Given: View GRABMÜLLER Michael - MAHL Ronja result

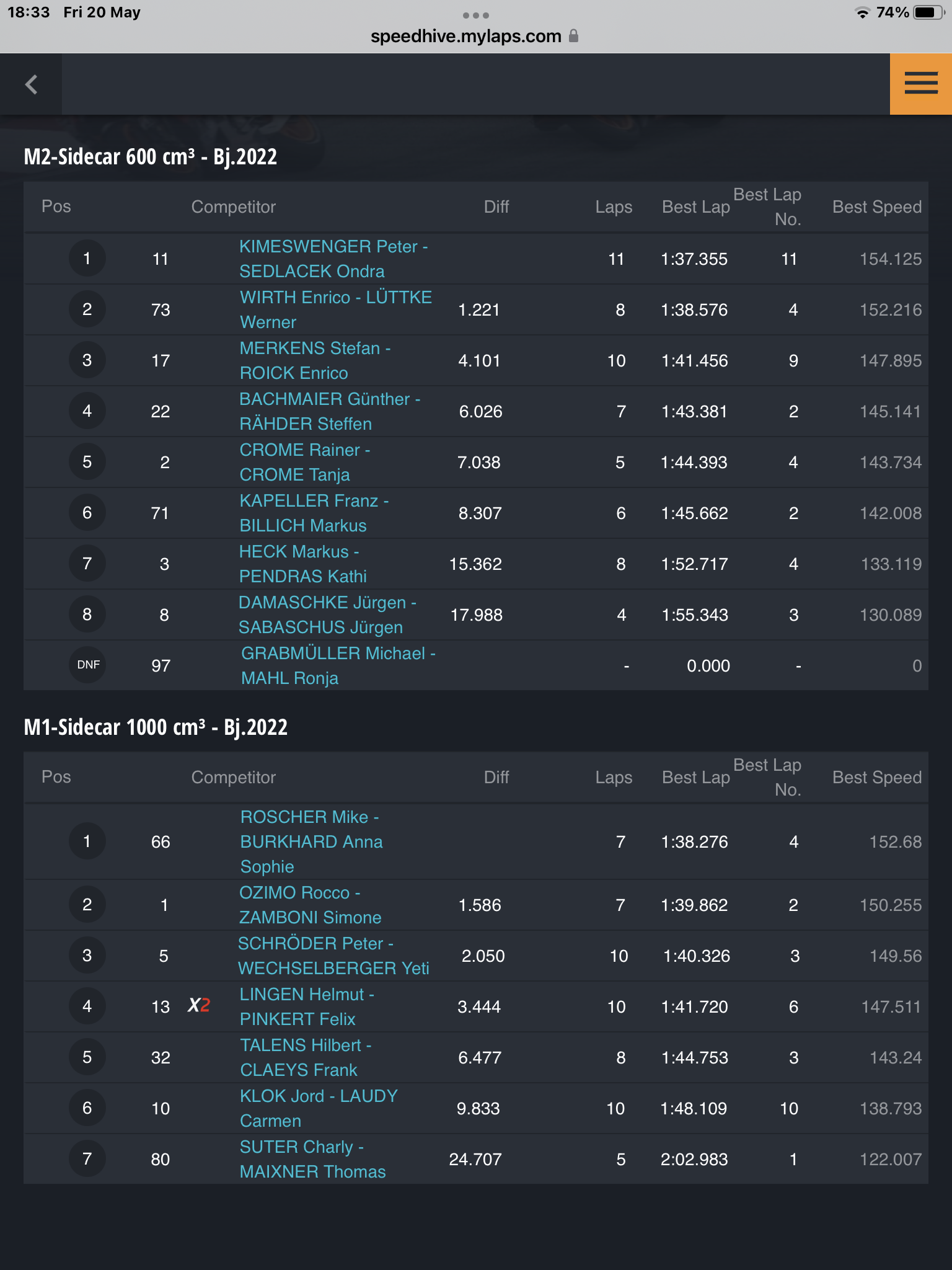Looking at the screenshot, I should tap(338, 665).
